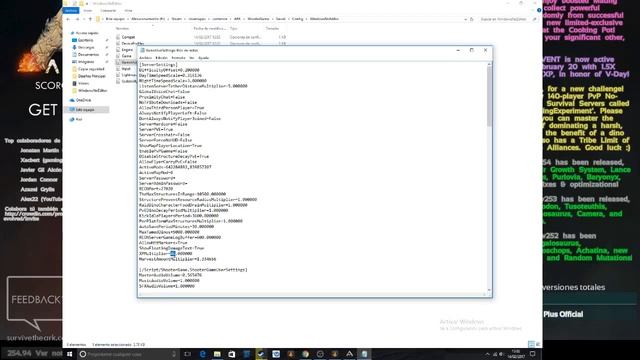
Task: Open the Ver menu in Notepad
Action: tap(191, 58)
